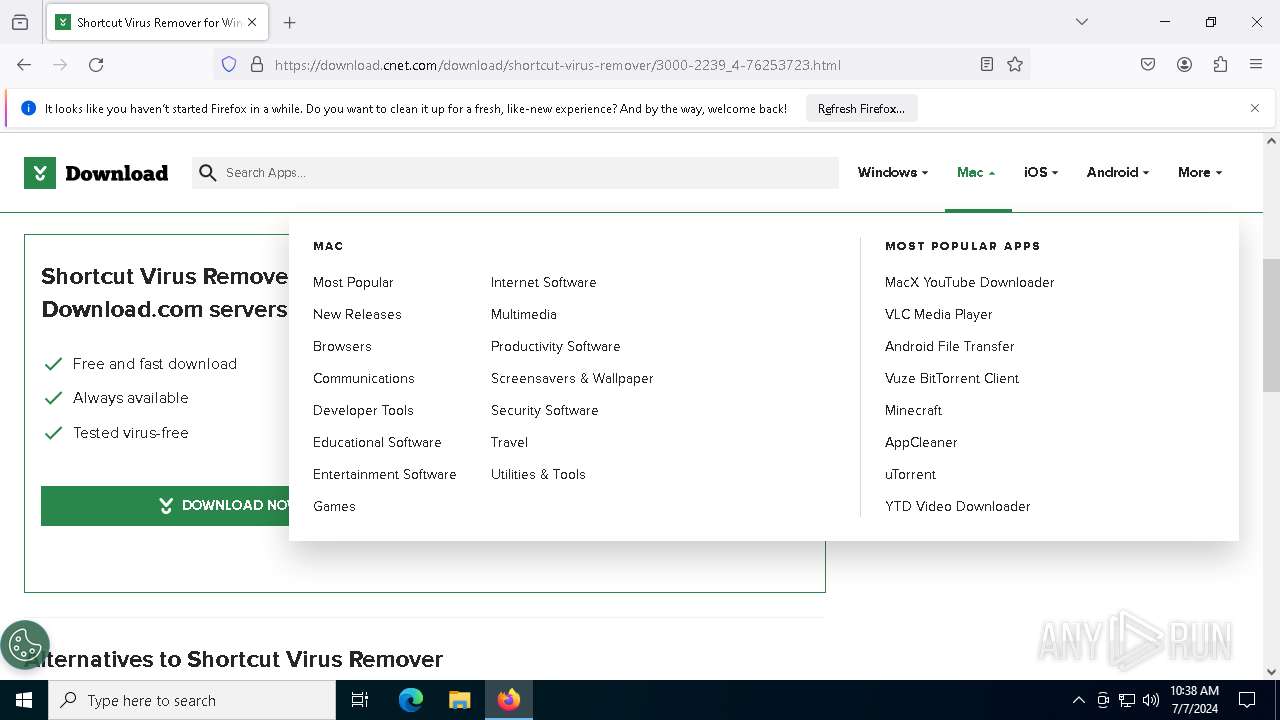Click the Windows taskbar search box
Viewport: 1280px width, 720px height.
(x=192, y=700)
